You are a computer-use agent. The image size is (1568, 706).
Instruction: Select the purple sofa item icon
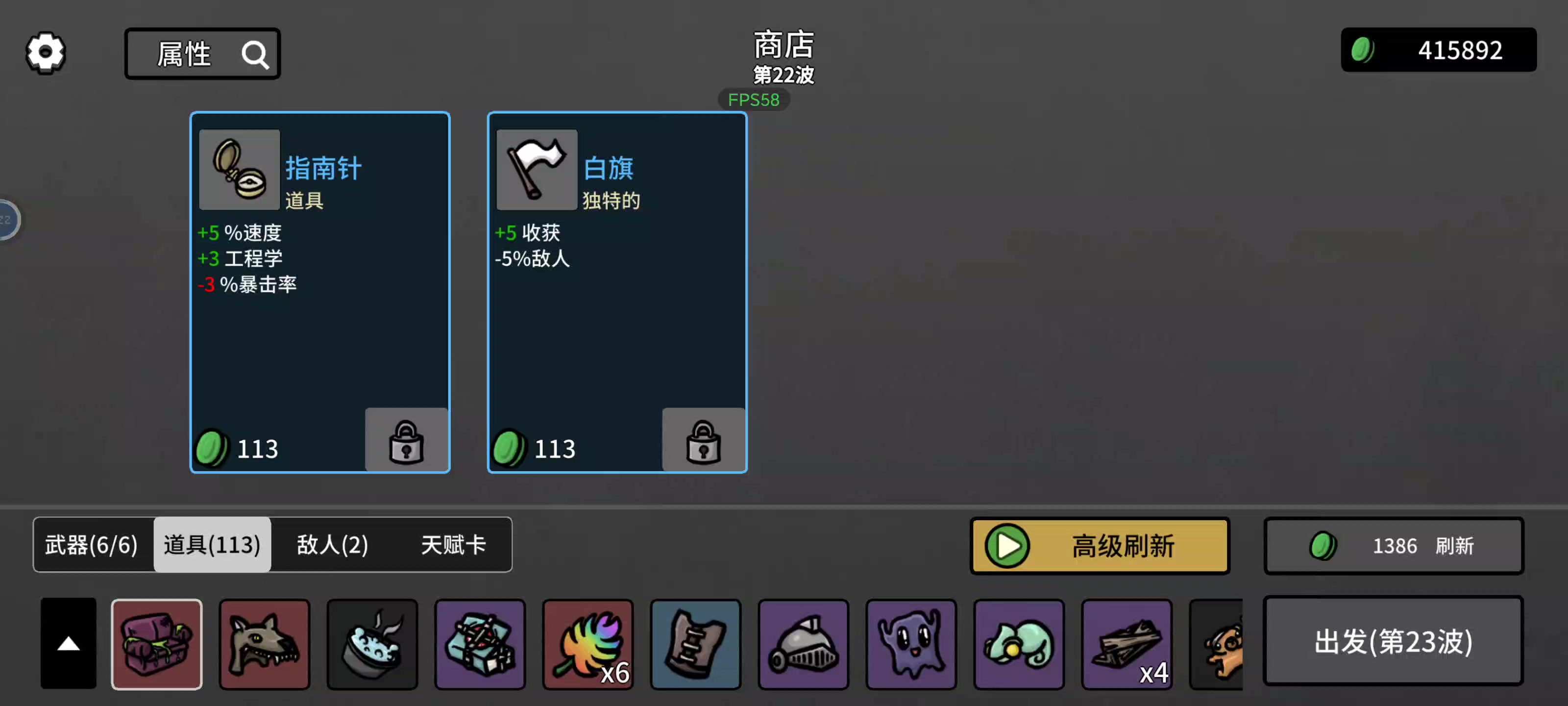156,644
